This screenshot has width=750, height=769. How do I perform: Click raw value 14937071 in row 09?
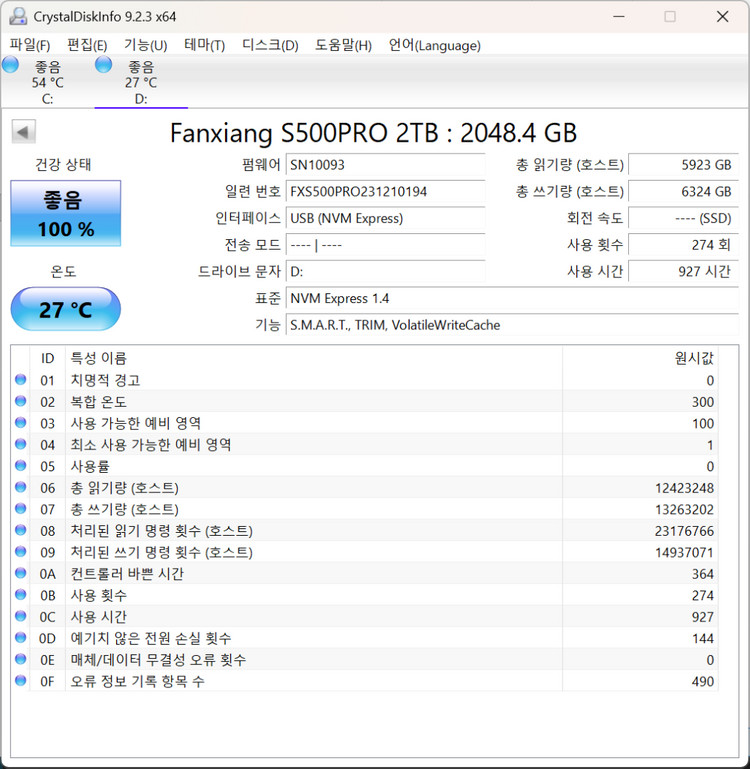[684, 552]
